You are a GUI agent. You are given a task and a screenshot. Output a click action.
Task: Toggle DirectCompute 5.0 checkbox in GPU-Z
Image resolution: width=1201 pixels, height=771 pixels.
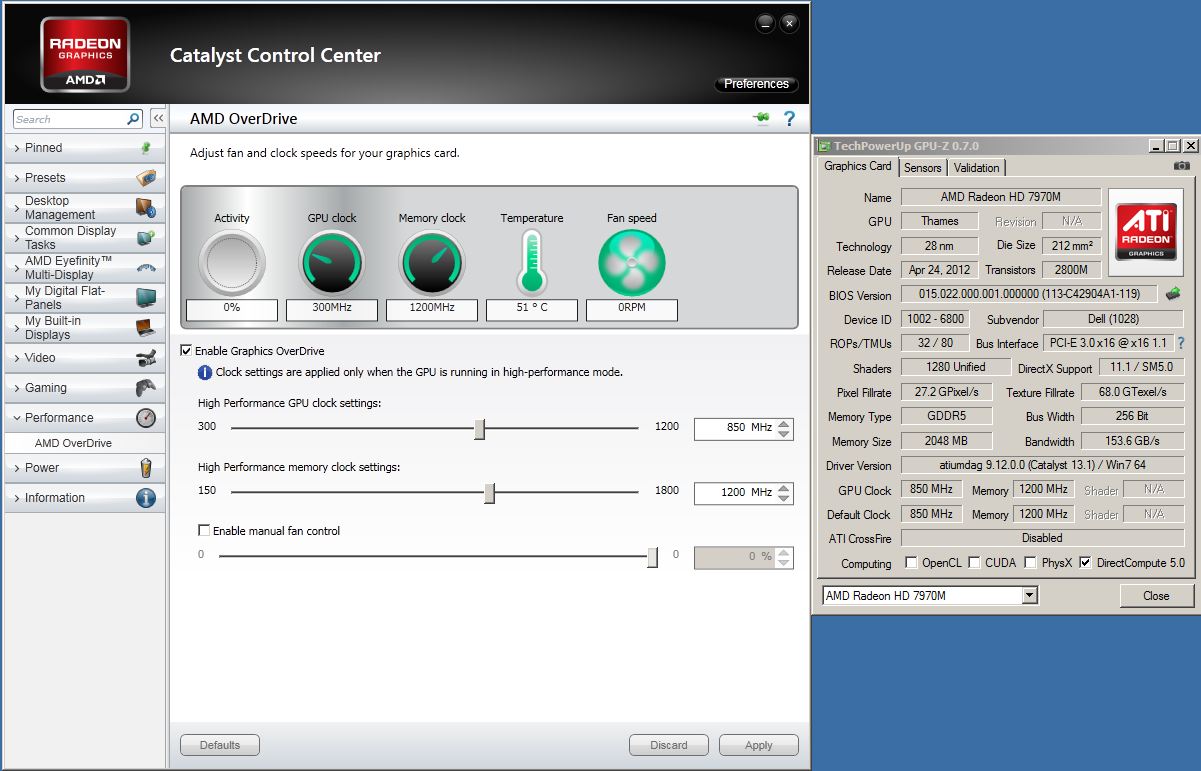click(x=1086, y=563)
